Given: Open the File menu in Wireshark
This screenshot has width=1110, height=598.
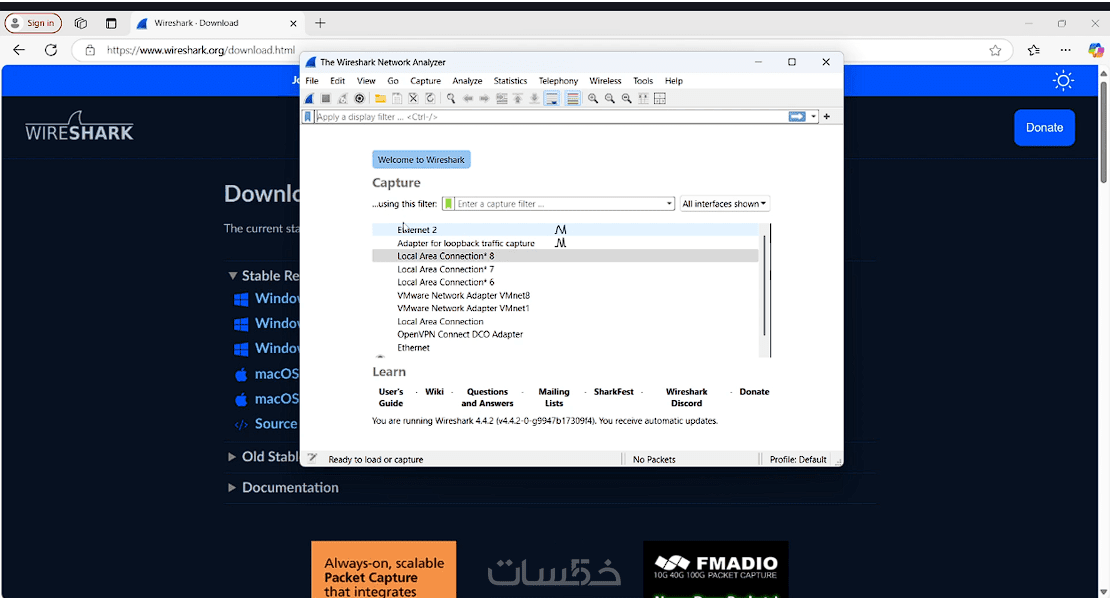Looking at the screenshot, I should click(x=311, y=81).
